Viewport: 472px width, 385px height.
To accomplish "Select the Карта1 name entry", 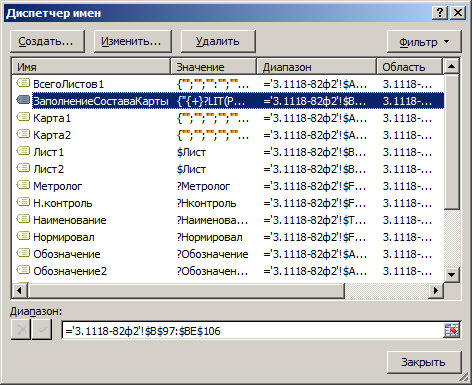I will (52, 118).
